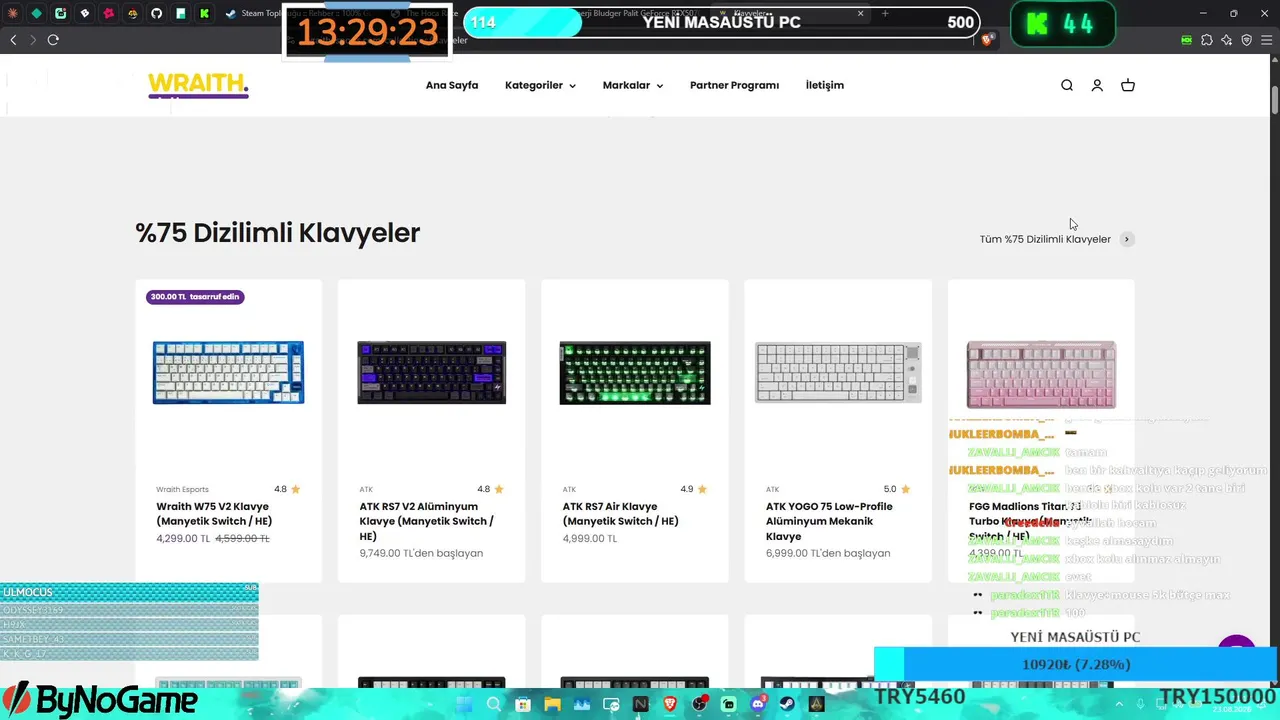
Task: Click the ATK YOGO 75 keyboard image
Action: 838,373
